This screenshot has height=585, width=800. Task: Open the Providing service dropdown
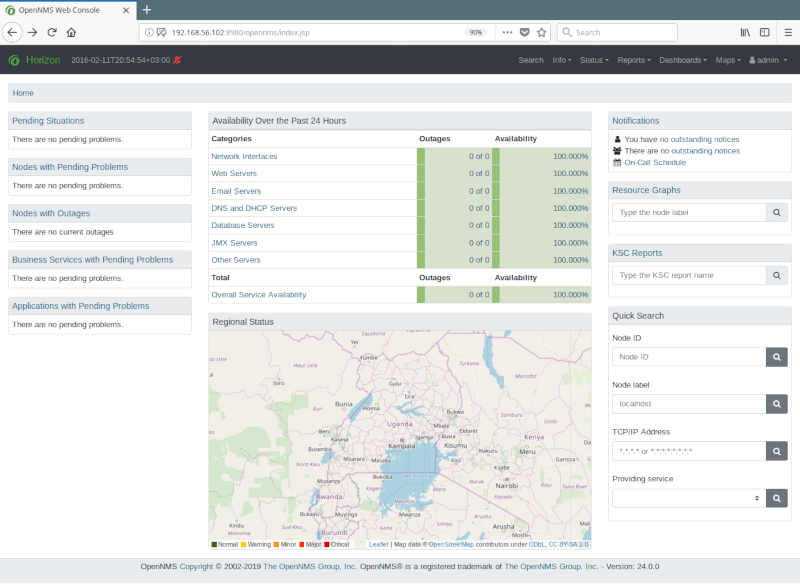(x=688, y=497)
